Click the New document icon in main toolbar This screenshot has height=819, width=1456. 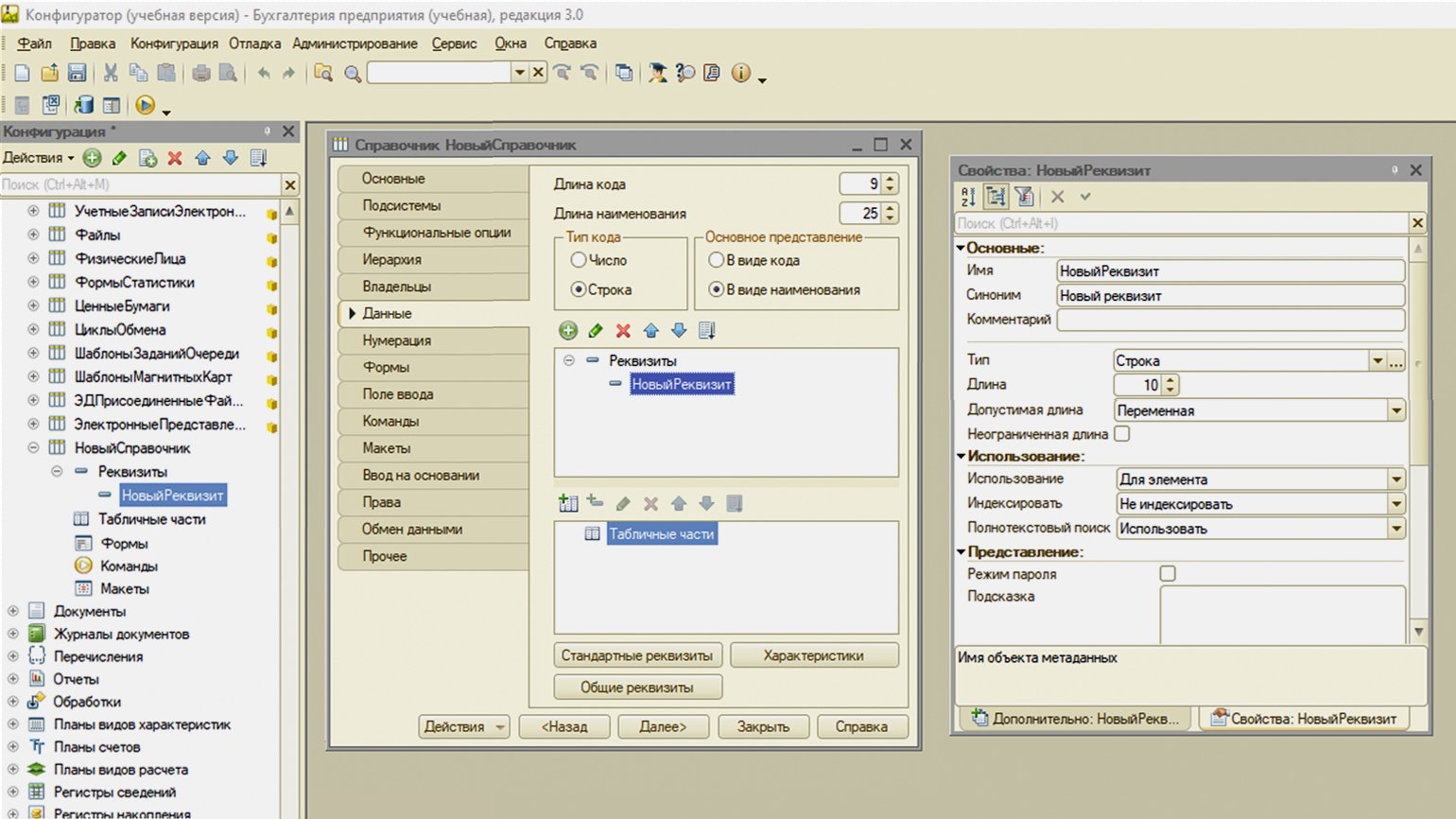pyautogui.click(x=23, y=73)
